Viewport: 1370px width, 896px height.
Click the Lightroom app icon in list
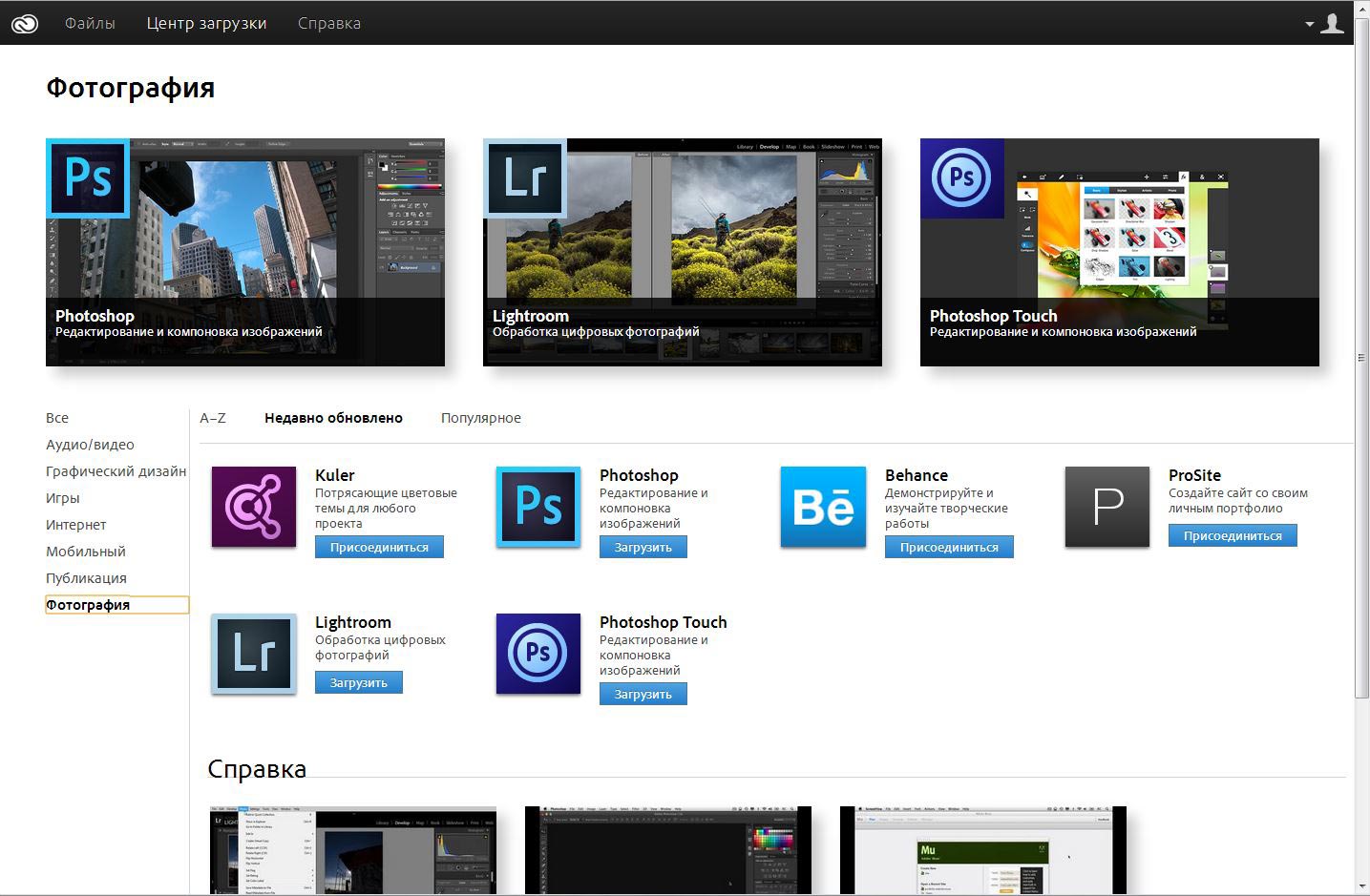[254, 654]
